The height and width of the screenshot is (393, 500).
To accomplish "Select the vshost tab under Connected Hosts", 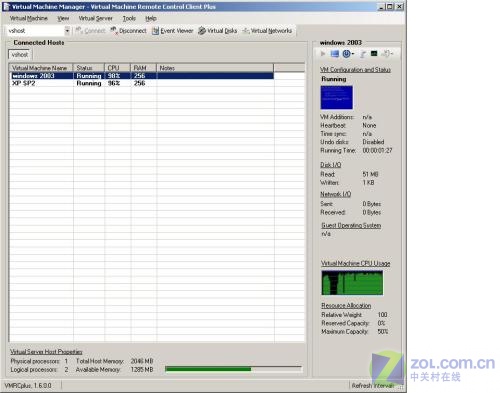I will coord(20,54).
